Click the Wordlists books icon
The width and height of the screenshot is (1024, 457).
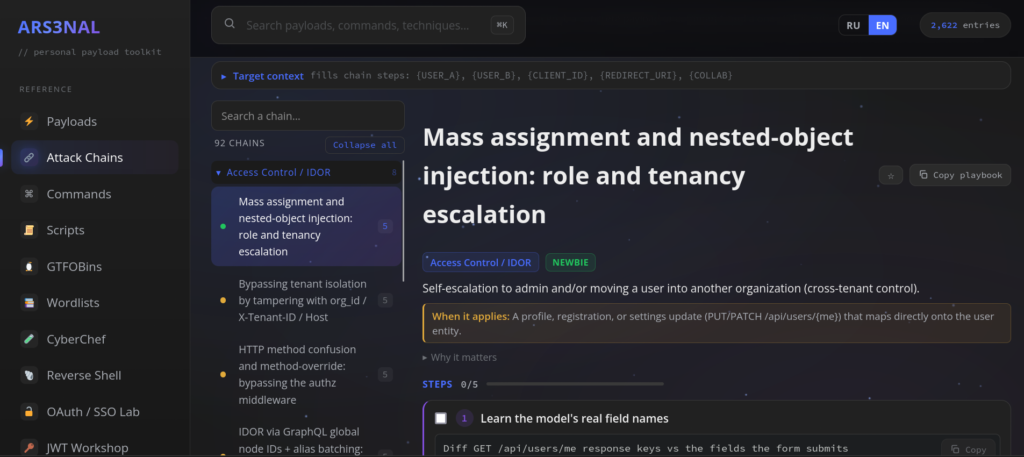point(29,303)
